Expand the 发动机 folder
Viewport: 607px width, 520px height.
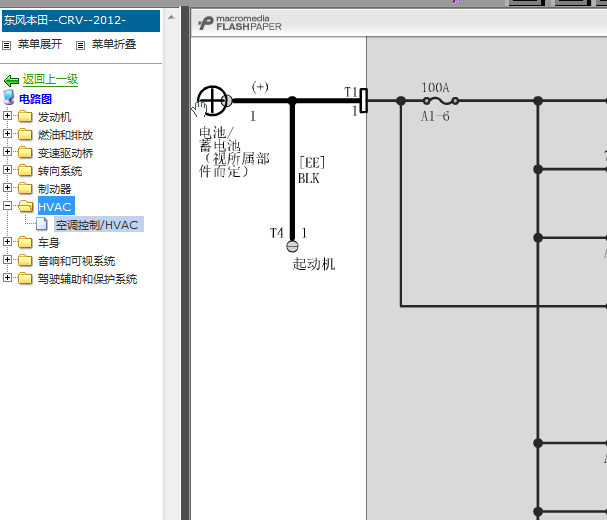pyautogui.click(x=7, y=115)
